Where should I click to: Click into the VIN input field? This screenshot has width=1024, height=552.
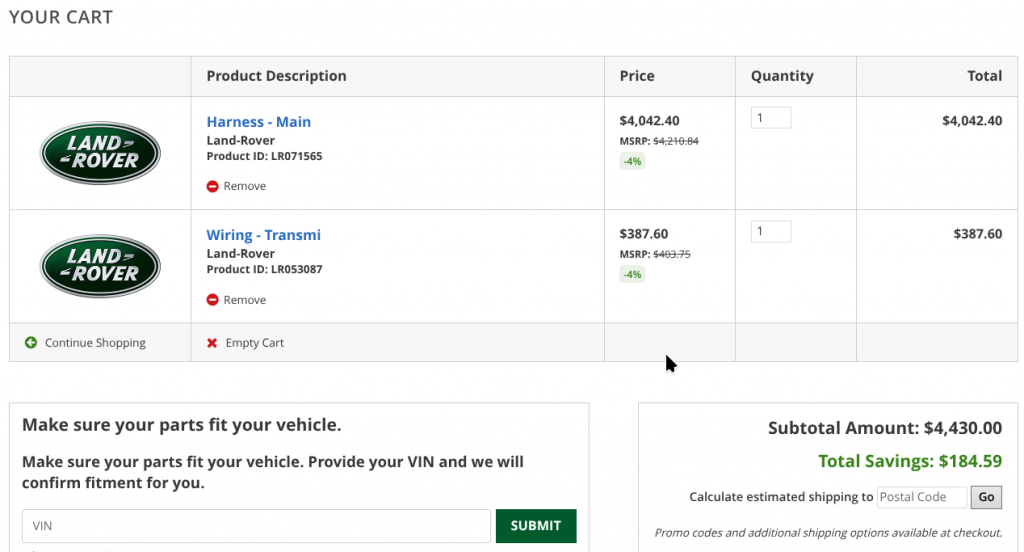[256, 526]
